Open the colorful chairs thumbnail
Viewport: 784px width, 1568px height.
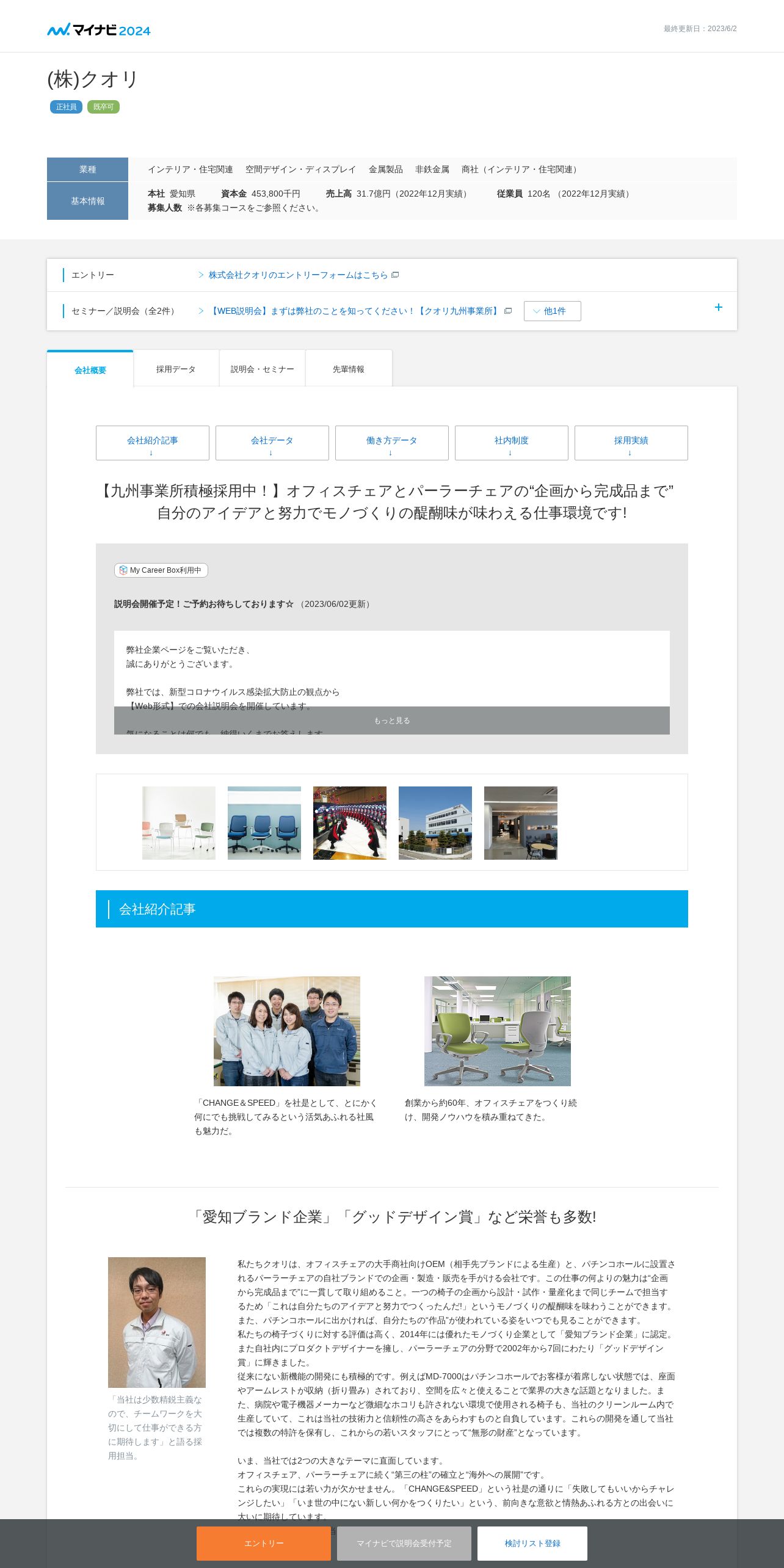coord(179,822)
